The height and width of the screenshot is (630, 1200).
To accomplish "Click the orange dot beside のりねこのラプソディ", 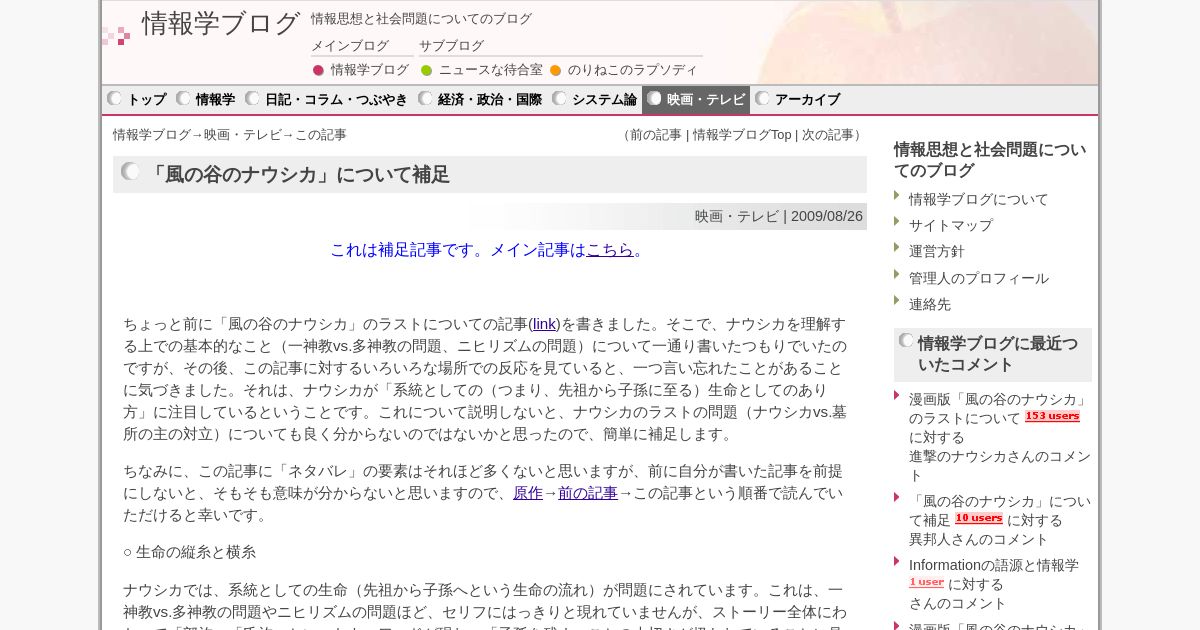I will [x=555, y=70].
